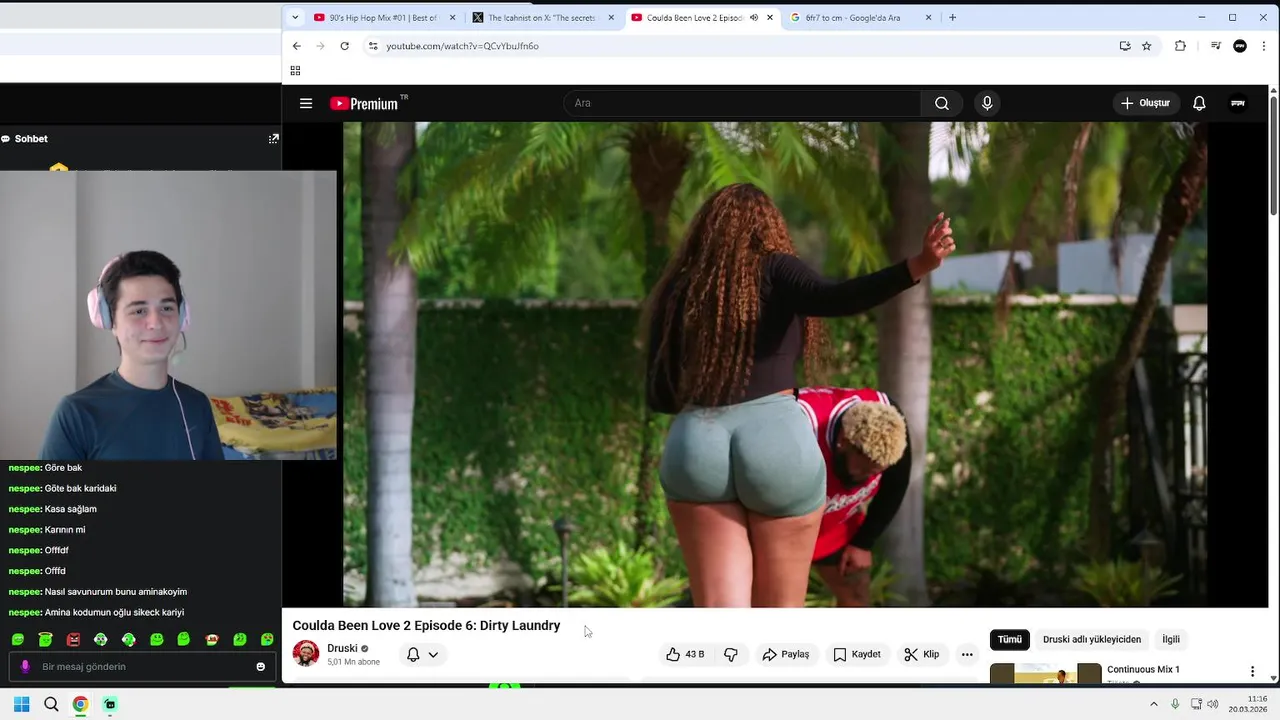
Task: Open Chrome extensions puzzle icon
Action: pyautogui.click(x=1180, y=46)
